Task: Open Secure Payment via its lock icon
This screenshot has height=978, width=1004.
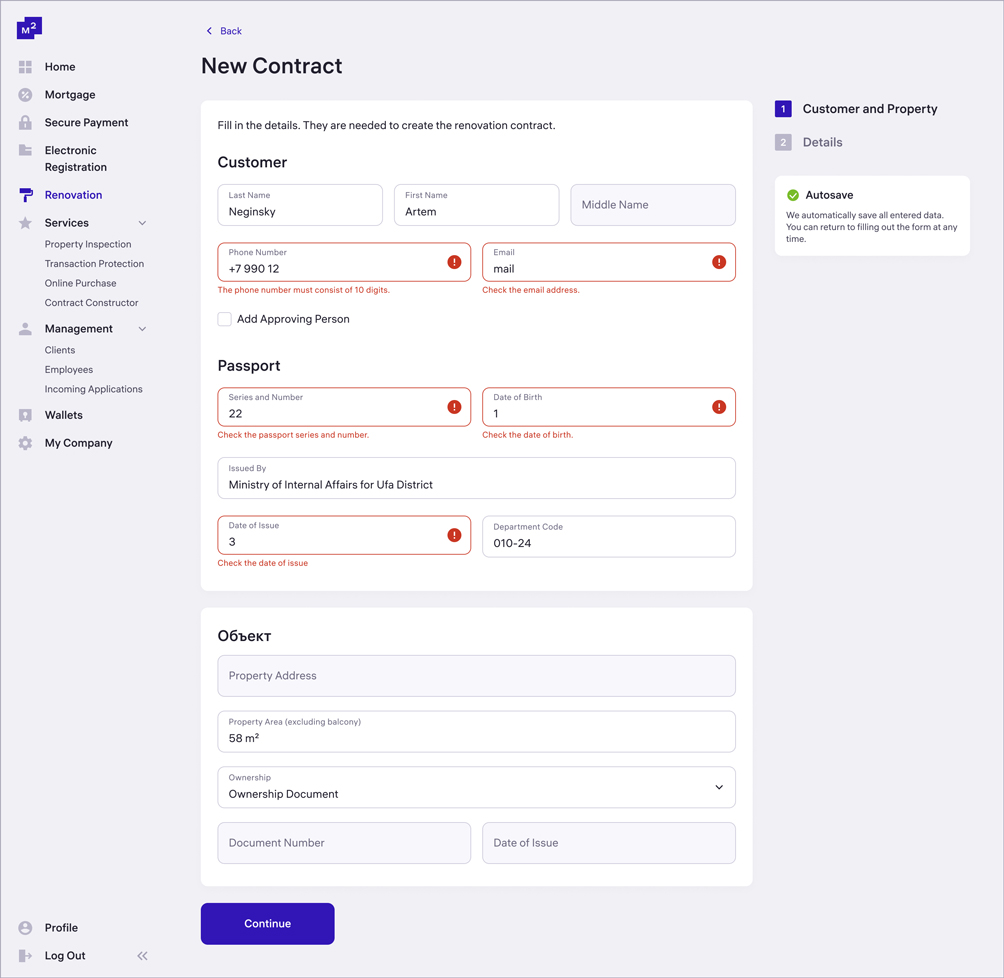Action: pos(24,122)
